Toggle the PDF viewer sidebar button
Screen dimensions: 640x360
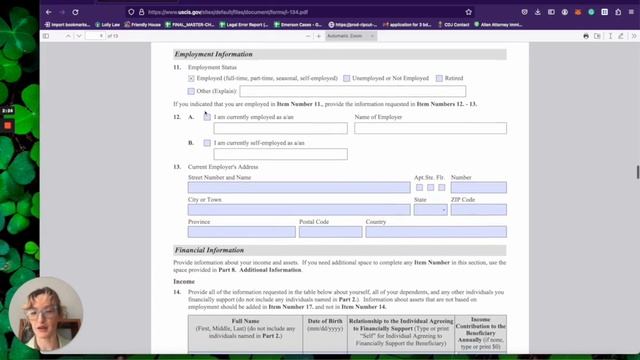(46, 36)
